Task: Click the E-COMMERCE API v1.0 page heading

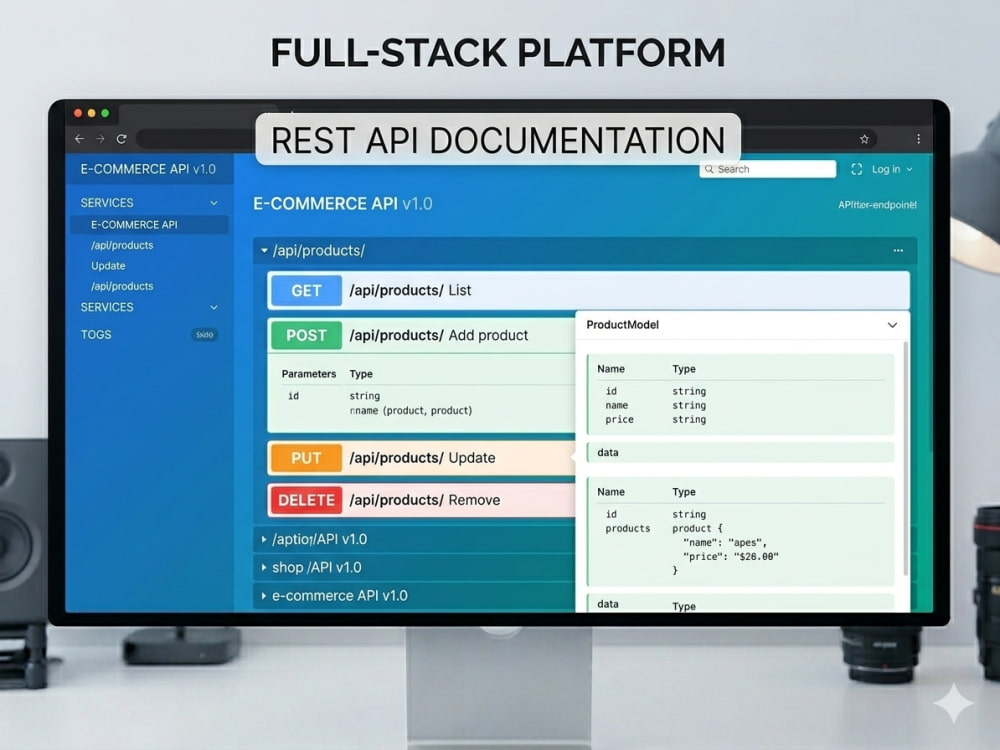Action: point(342,203)
